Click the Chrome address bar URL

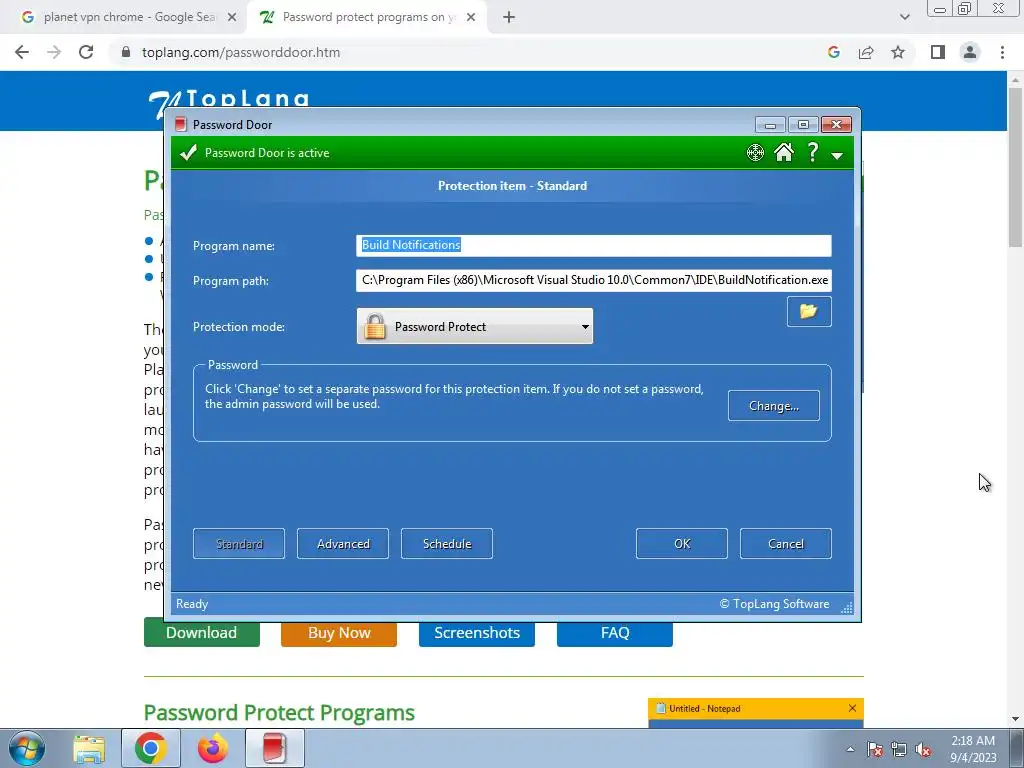click(x=241, y=52)
